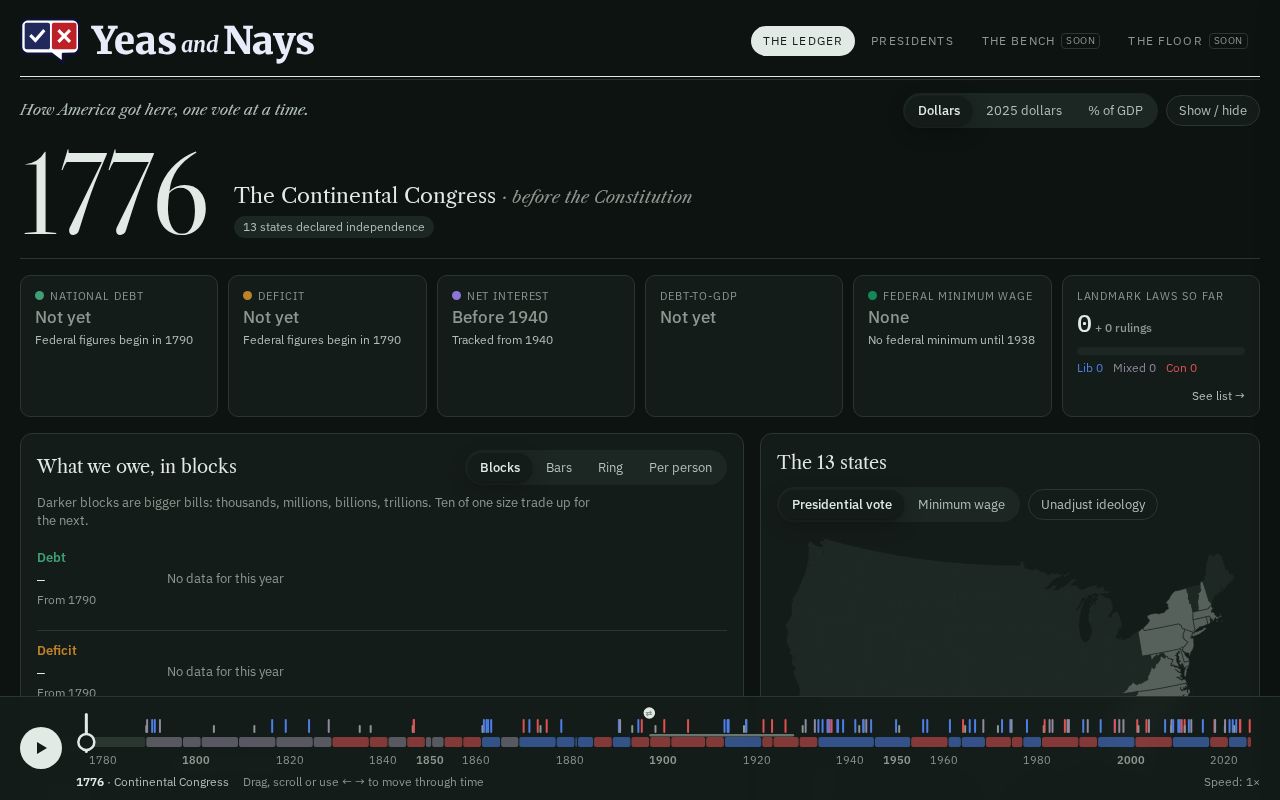Select the 1900 timeline label
This screenshot has height=800, width=1280.
click(x=663, y=760)
